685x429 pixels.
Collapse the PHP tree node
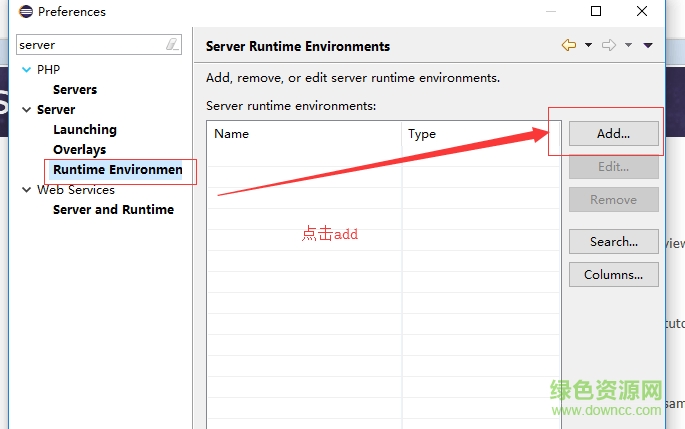click(27, 69)
